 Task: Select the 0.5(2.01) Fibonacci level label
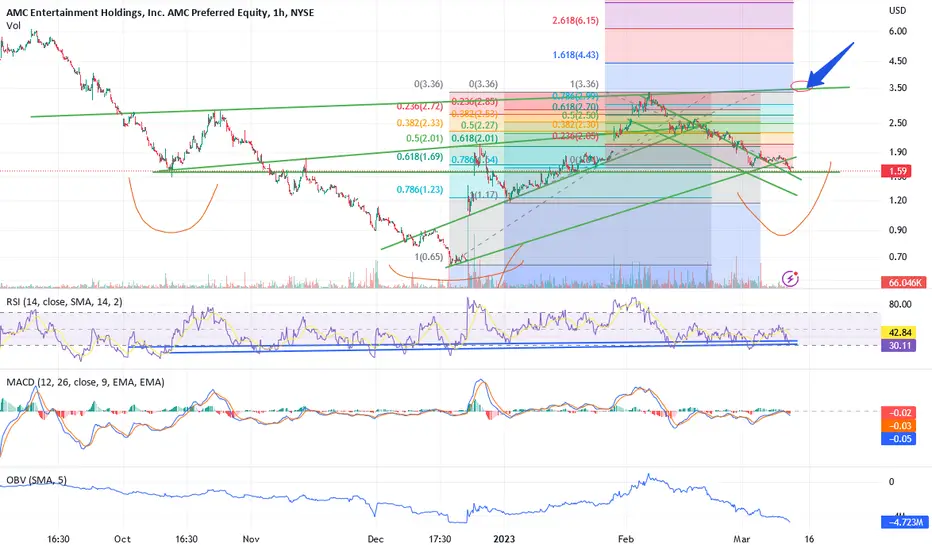[x=424, y=139]
